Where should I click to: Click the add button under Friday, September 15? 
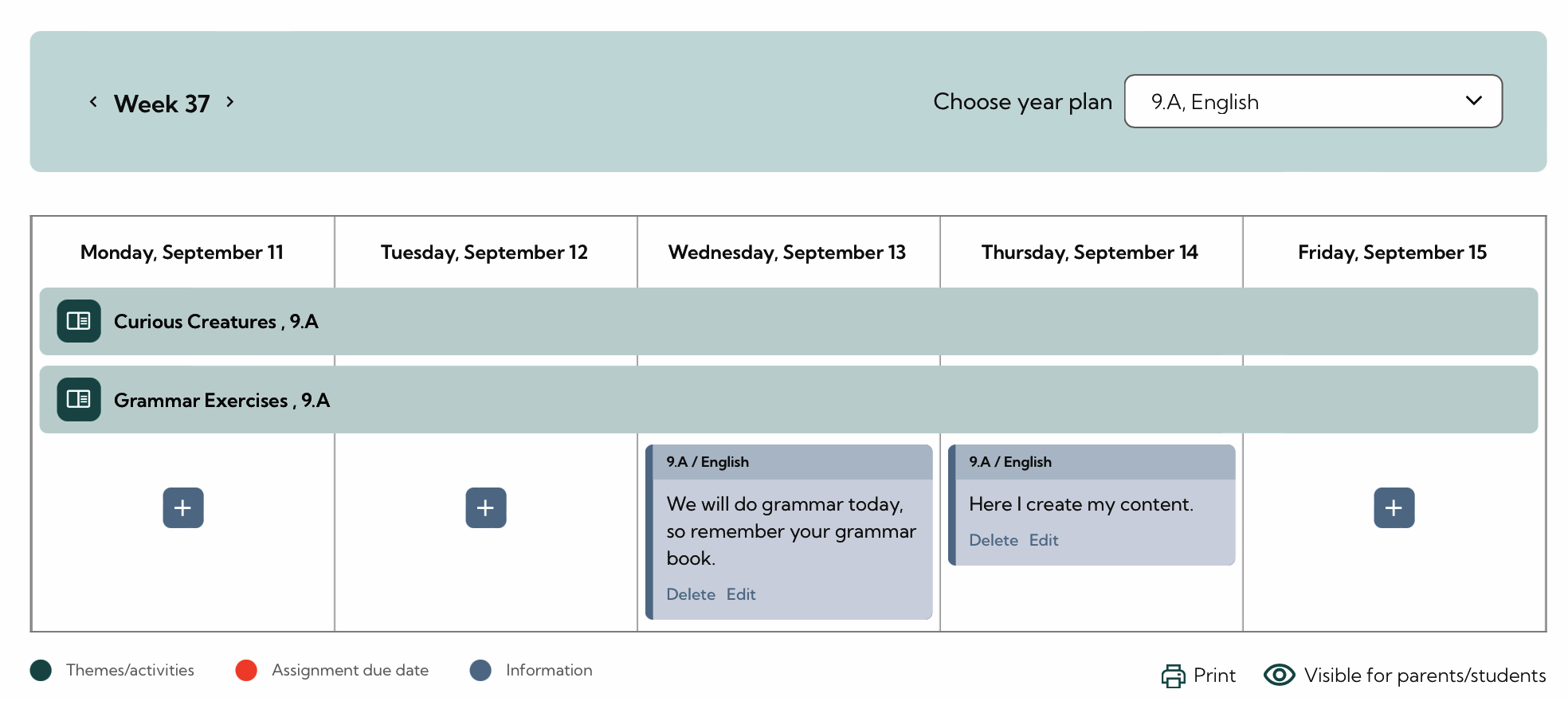1394,507
